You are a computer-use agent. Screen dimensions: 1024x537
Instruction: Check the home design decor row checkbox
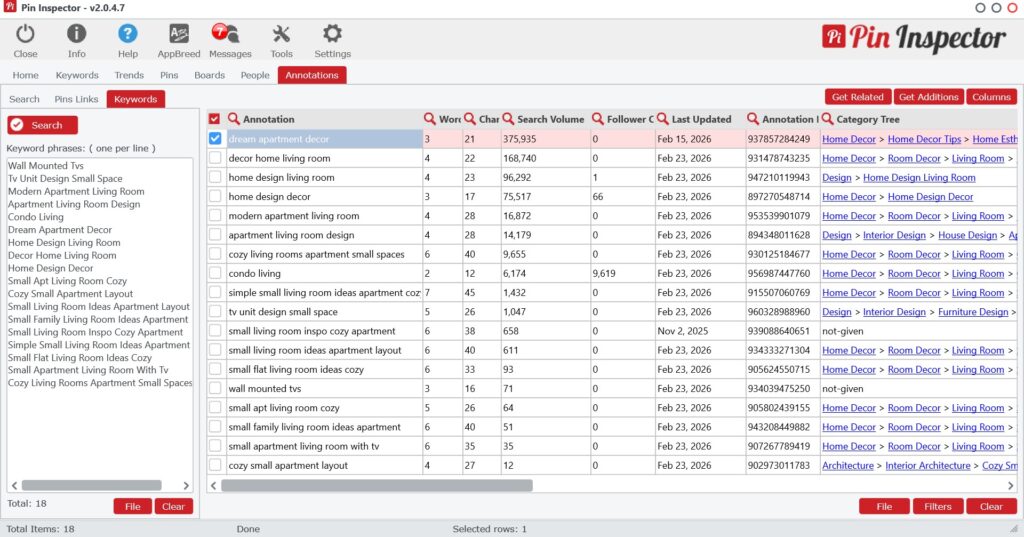[x=215, y=196]
